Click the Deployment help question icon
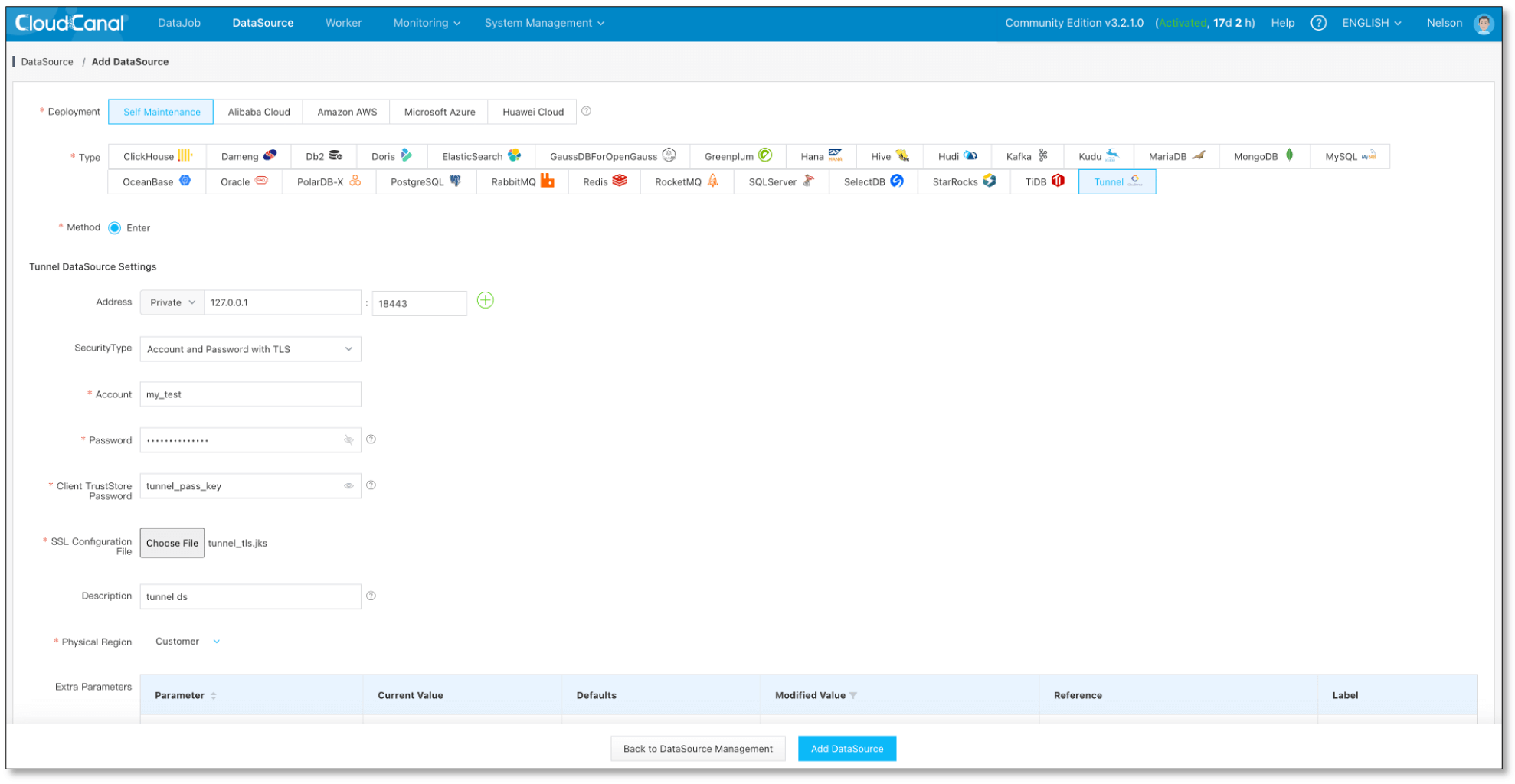 point(586,111)
